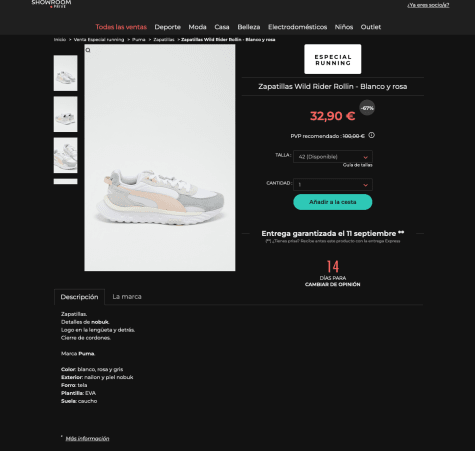Expand the Talla size dropdown
475x451 pixels.
333,157
